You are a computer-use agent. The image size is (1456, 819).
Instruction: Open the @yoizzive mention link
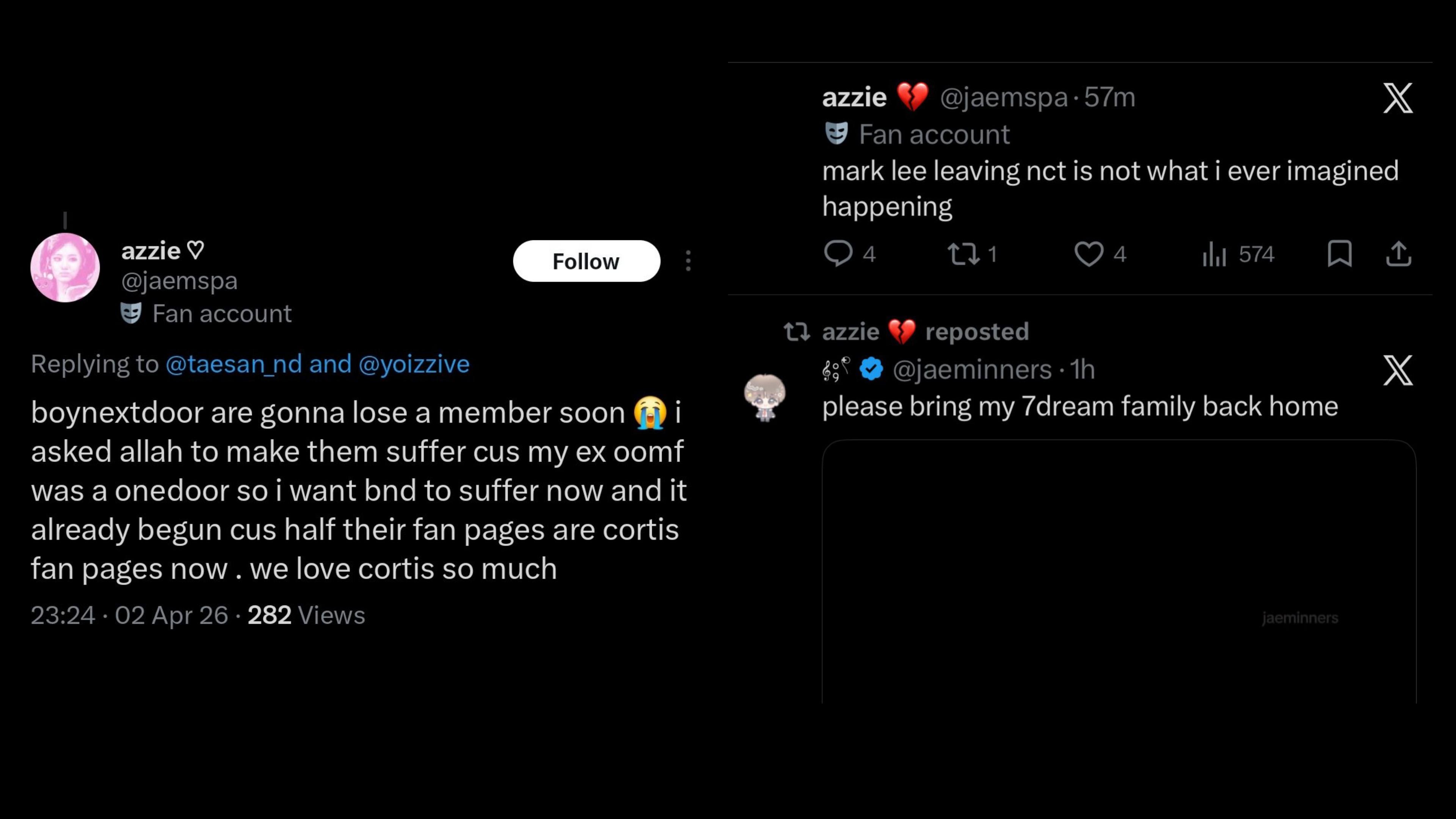414,364
